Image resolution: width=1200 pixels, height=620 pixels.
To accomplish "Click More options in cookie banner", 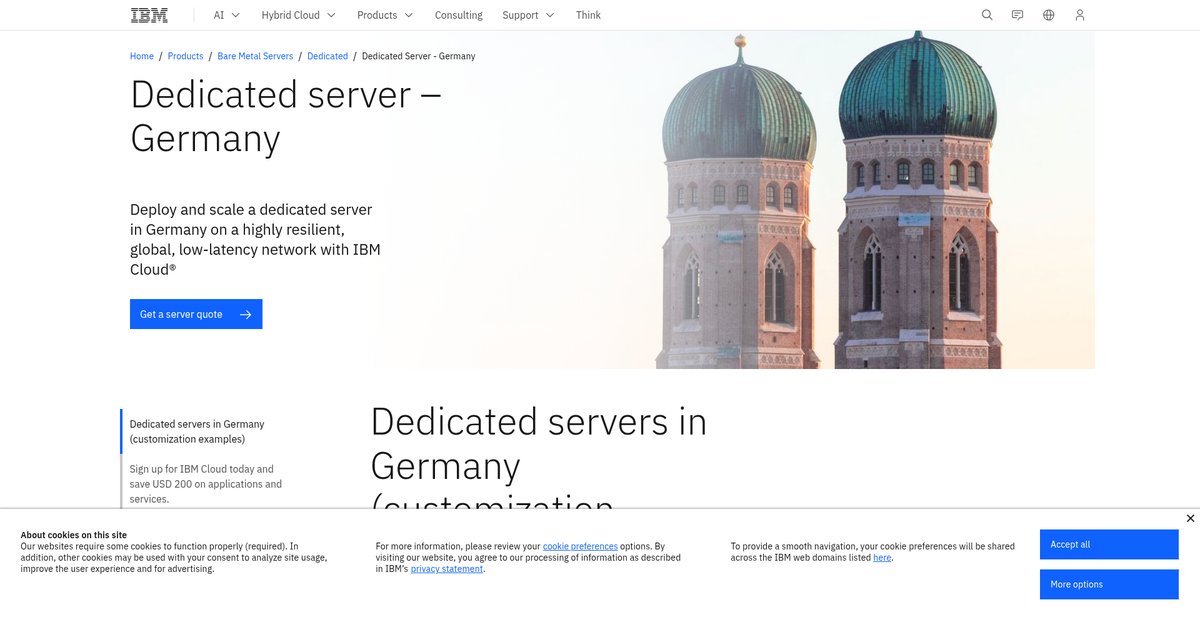I will pos(1109,584).
